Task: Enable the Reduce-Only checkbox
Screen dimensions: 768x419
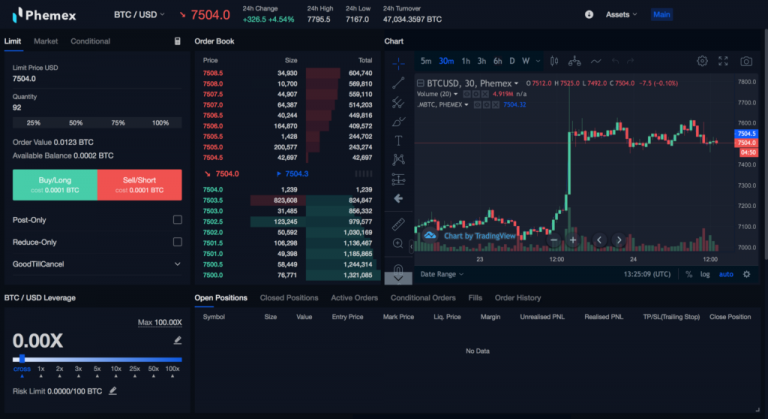Action: point(177,242)
